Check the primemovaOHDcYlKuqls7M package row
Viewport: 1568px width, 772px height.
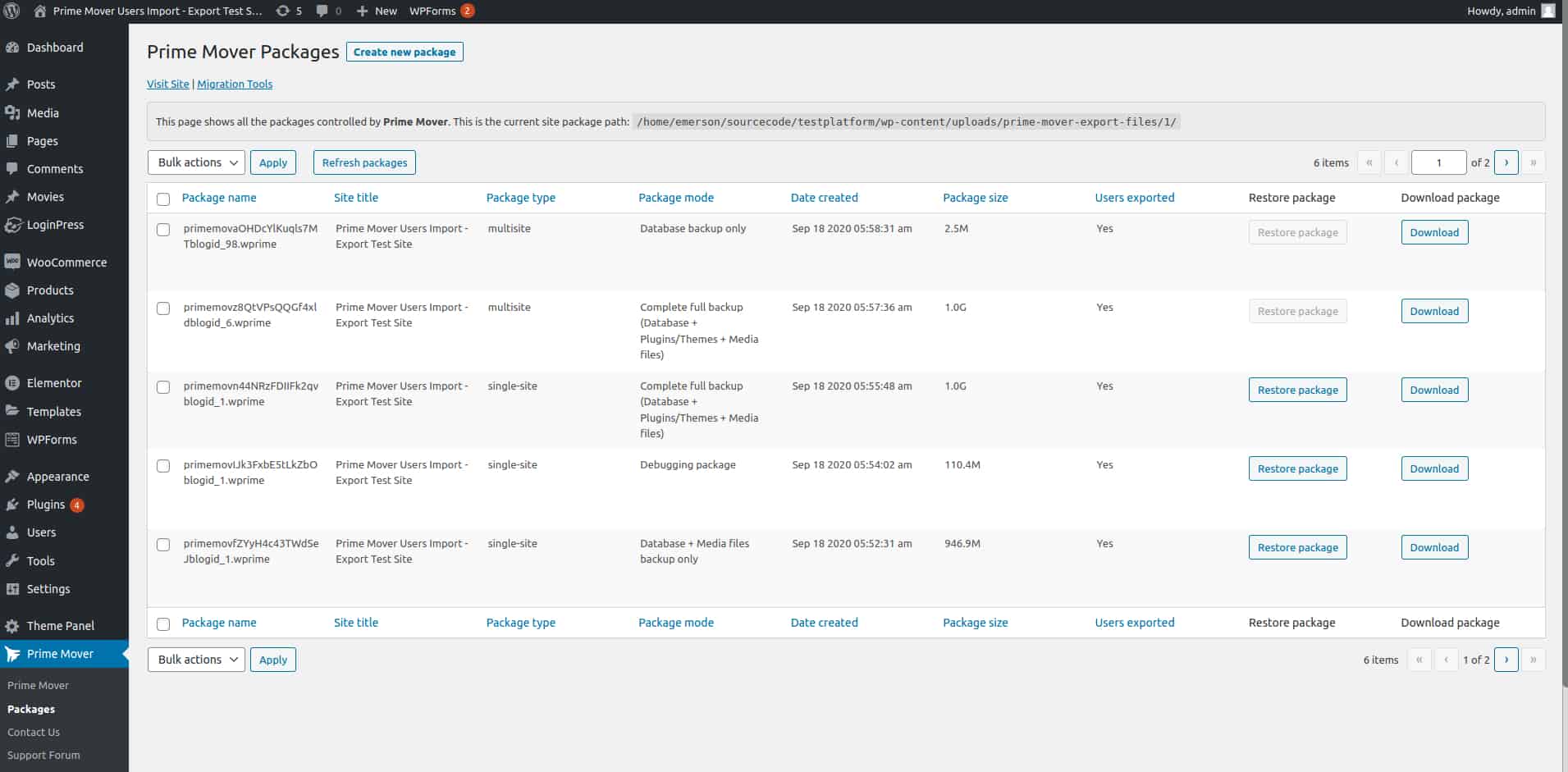click(163, 230)
